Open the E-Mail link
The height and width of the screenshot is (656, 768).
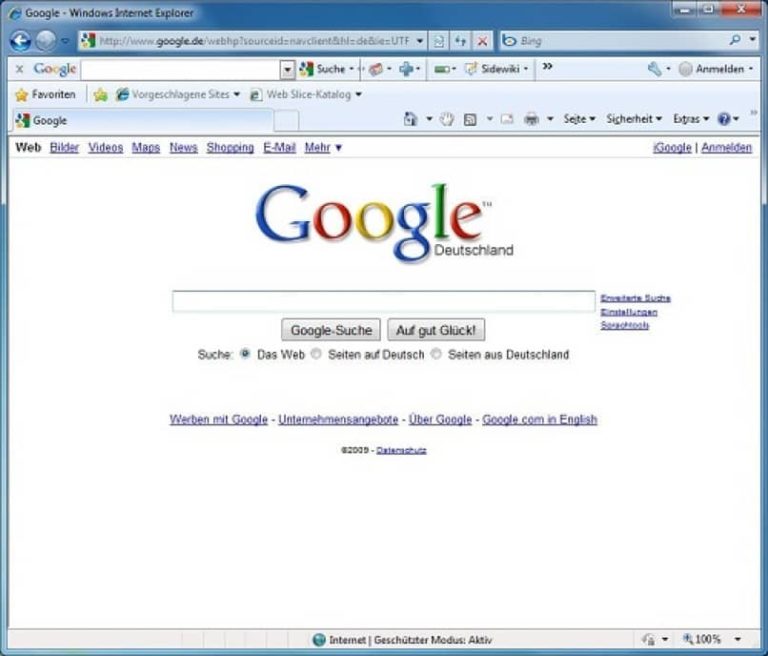tap(280, 147)
